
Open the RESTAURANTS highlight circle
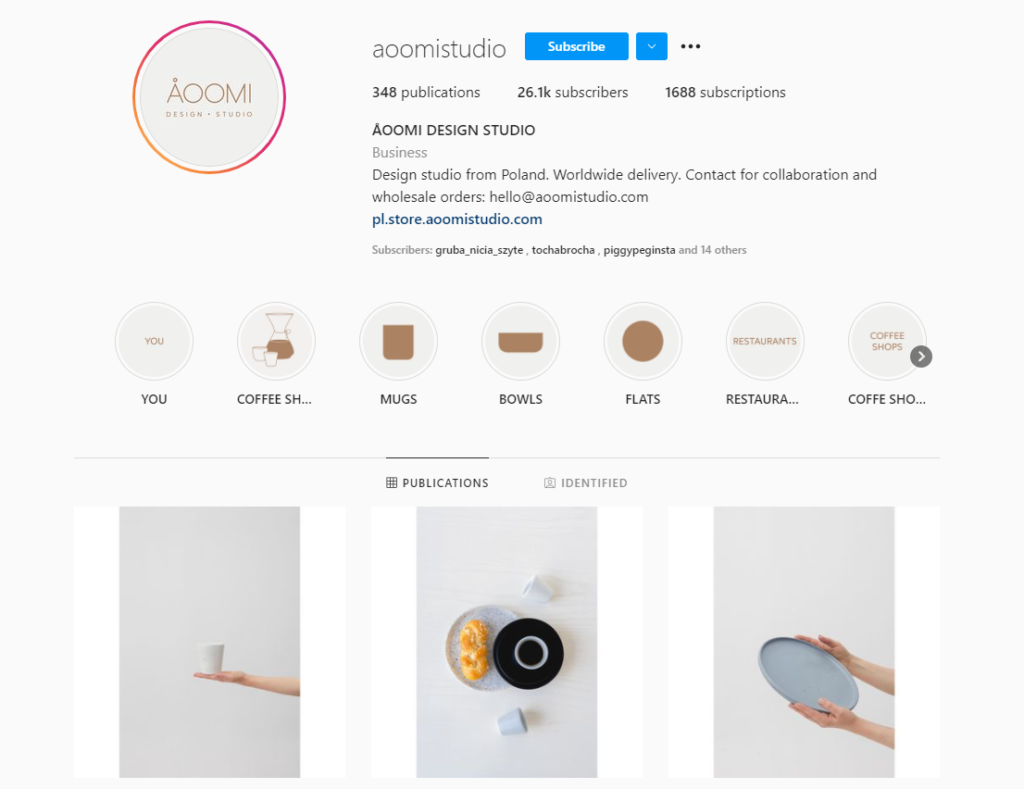(765, 341)
